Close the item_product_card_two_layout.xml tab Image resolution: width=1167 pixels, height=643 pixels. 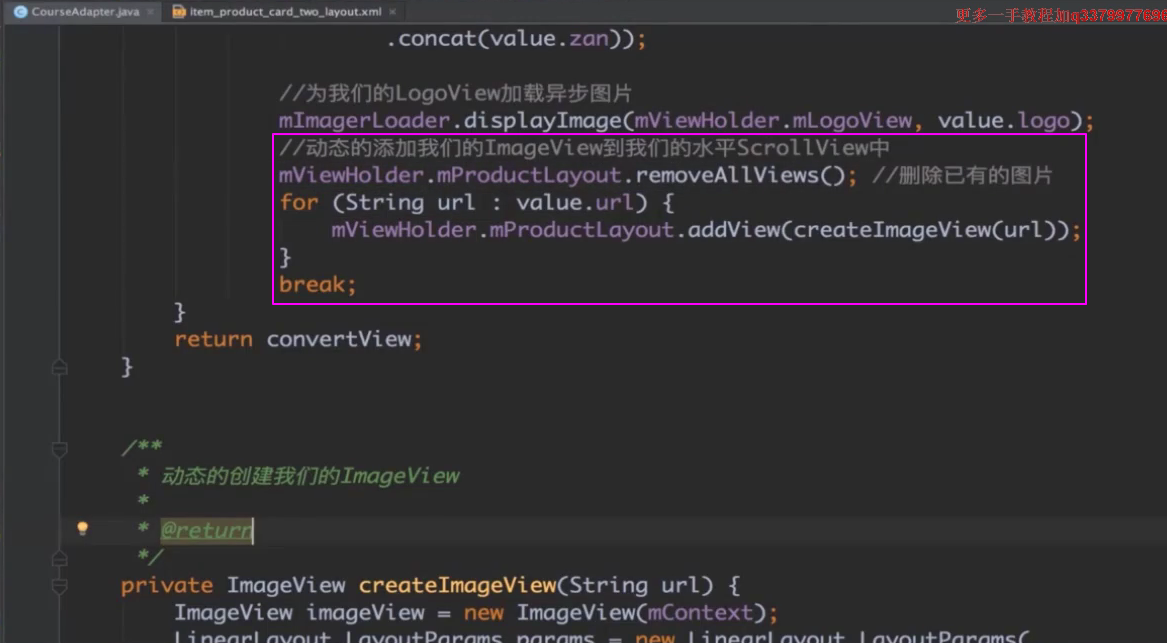(391, 12)
